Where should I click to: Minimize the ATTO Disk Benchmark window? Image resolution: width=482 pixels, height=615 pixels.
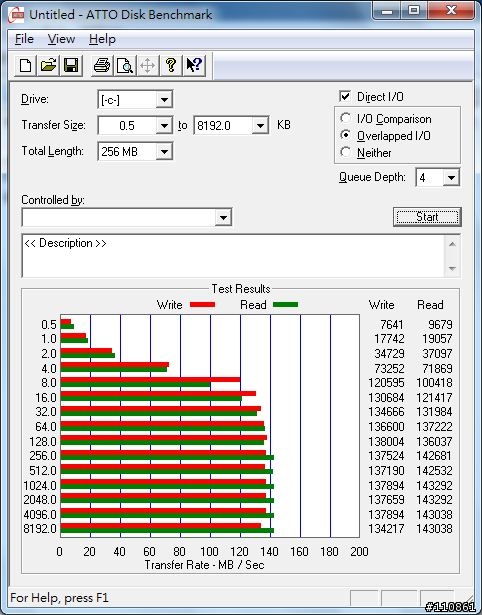387,11
